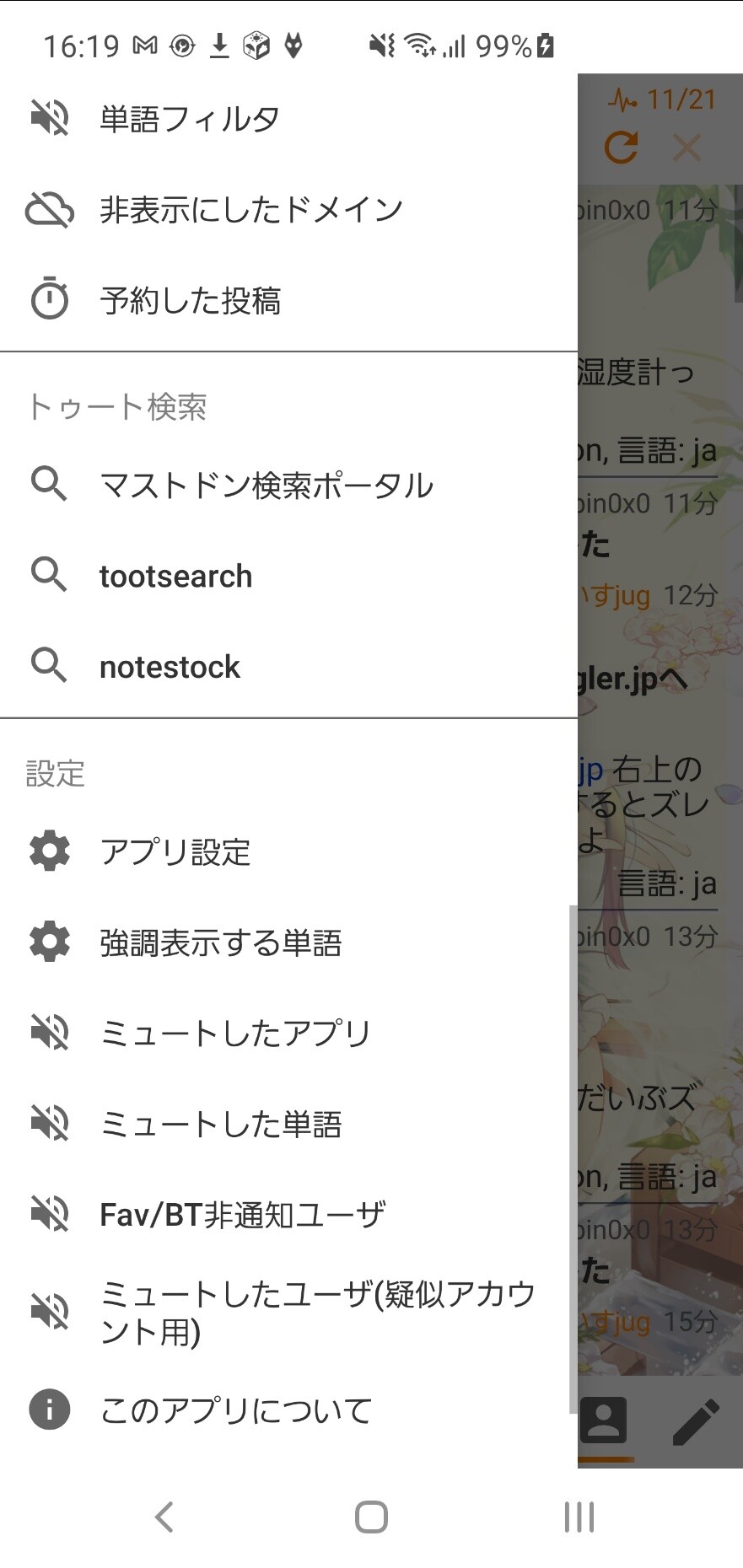Tap the info icon for このアプリについて
This screenshot has width=743, height=1568.
50,1409
